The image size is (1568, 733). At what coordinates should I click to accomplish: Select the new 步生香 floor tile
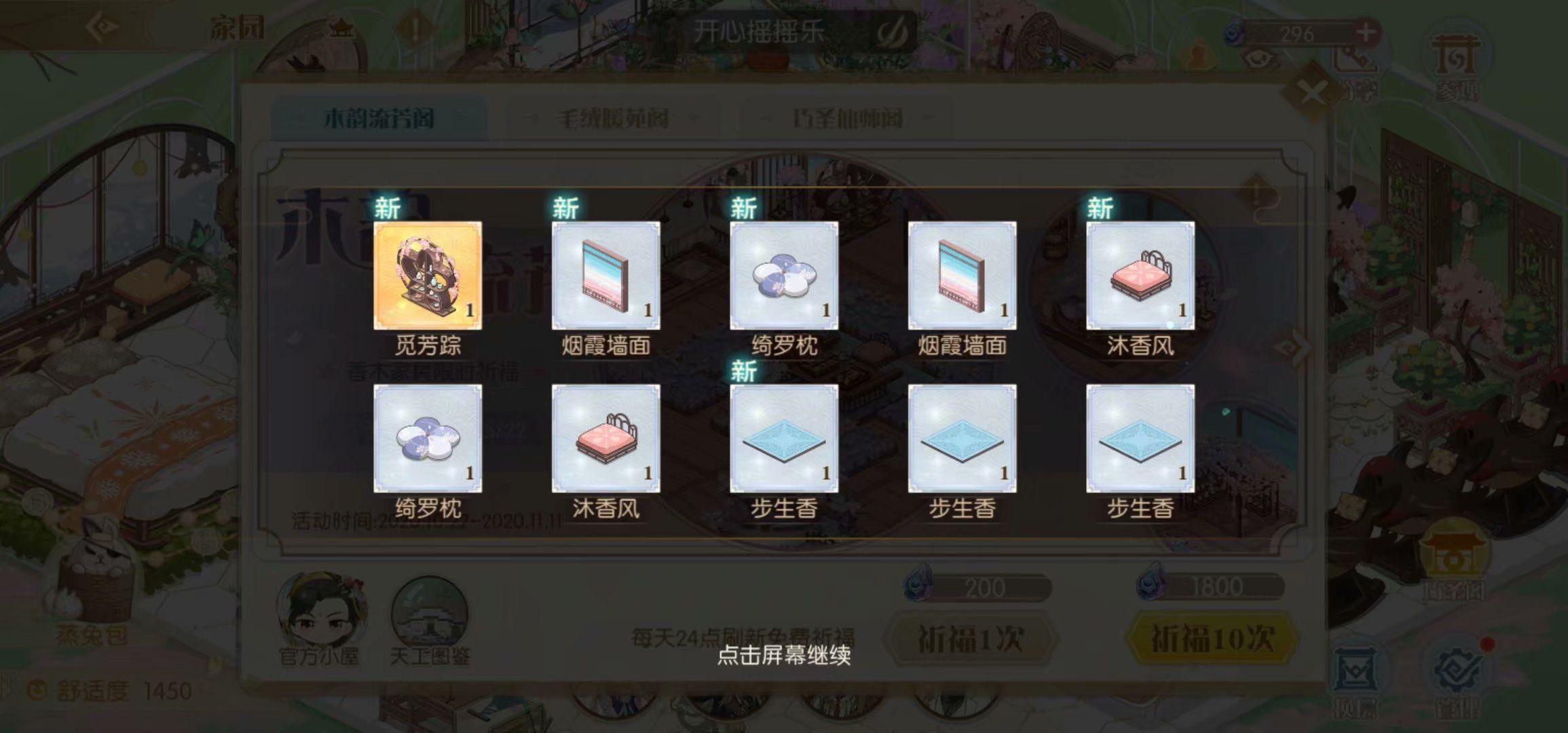click(784, 438)
